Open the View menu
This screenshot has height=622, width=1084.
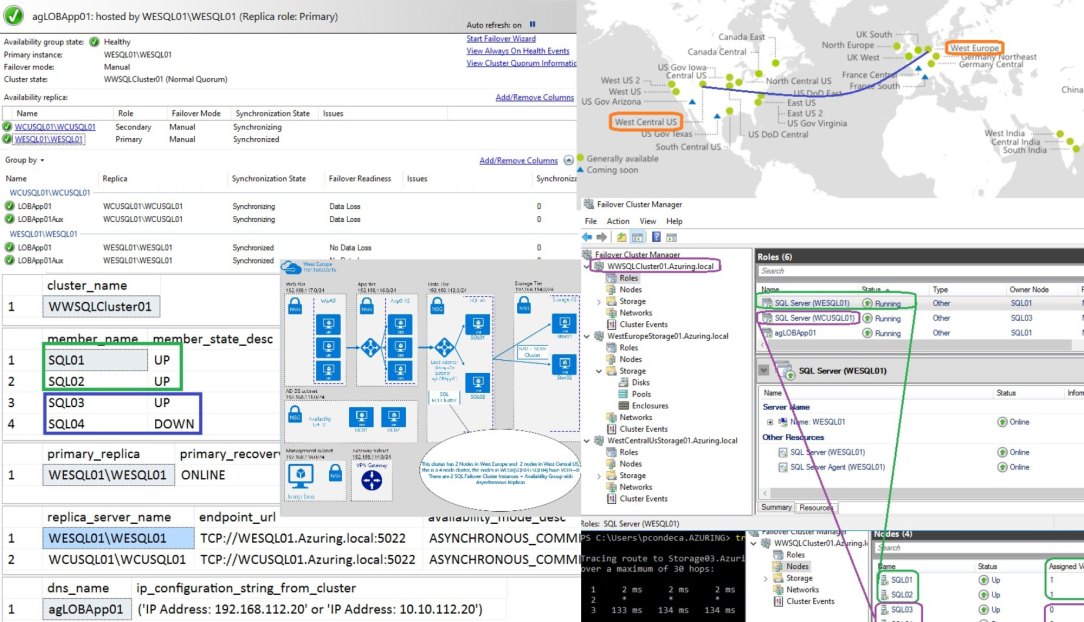point(646,221)
